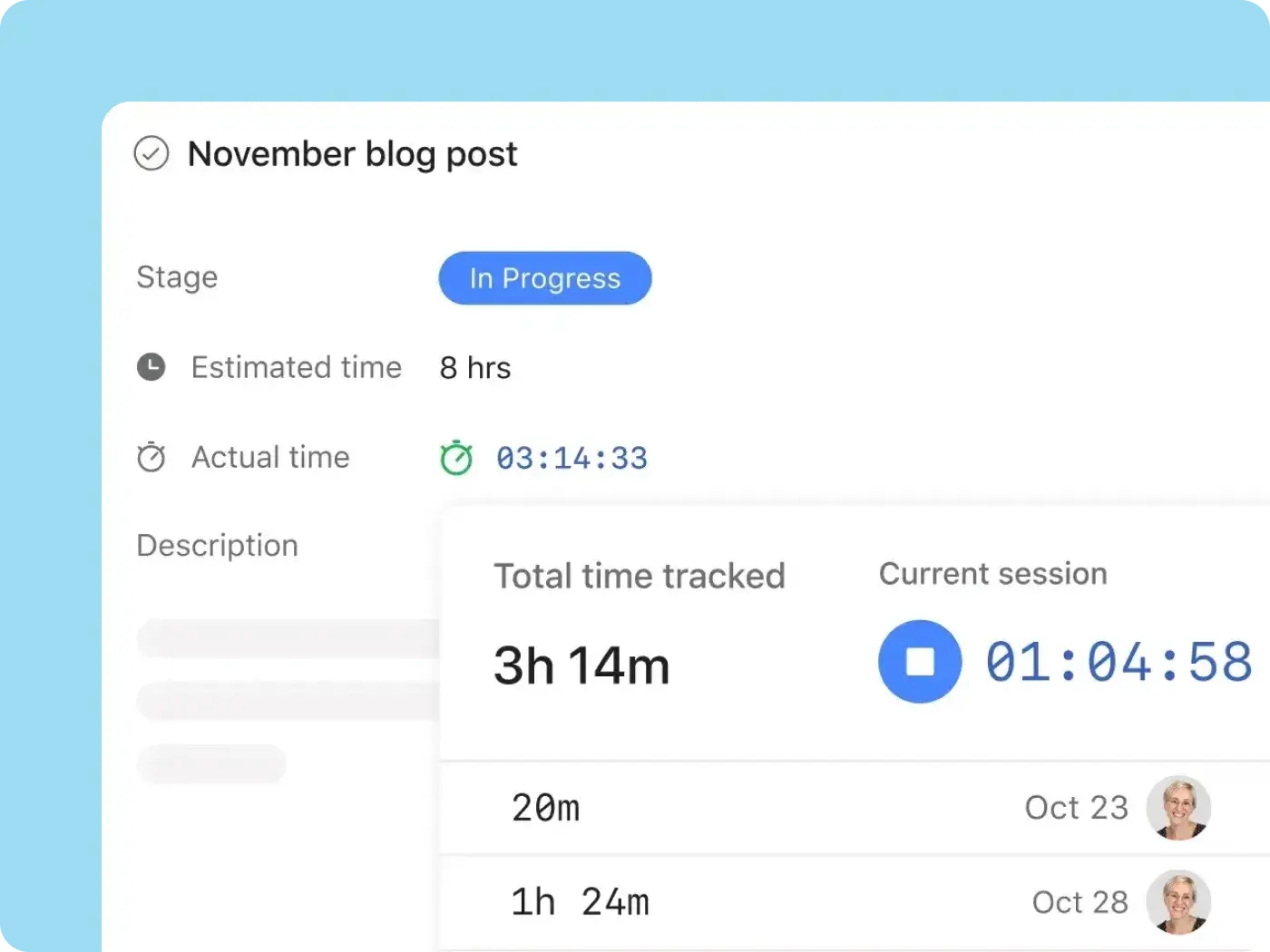Click the gray Actual time stopwatch icon

(151, 457)
